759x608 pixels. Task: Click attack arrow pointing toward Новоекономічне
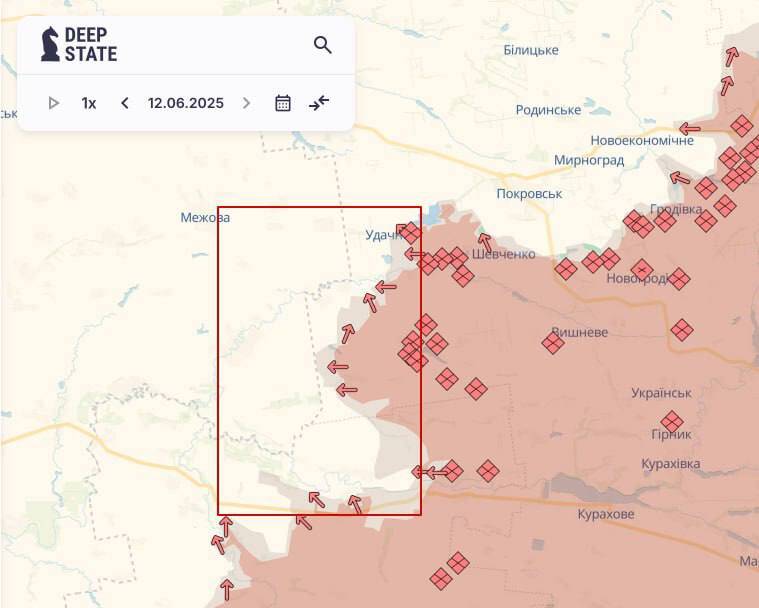689,129
